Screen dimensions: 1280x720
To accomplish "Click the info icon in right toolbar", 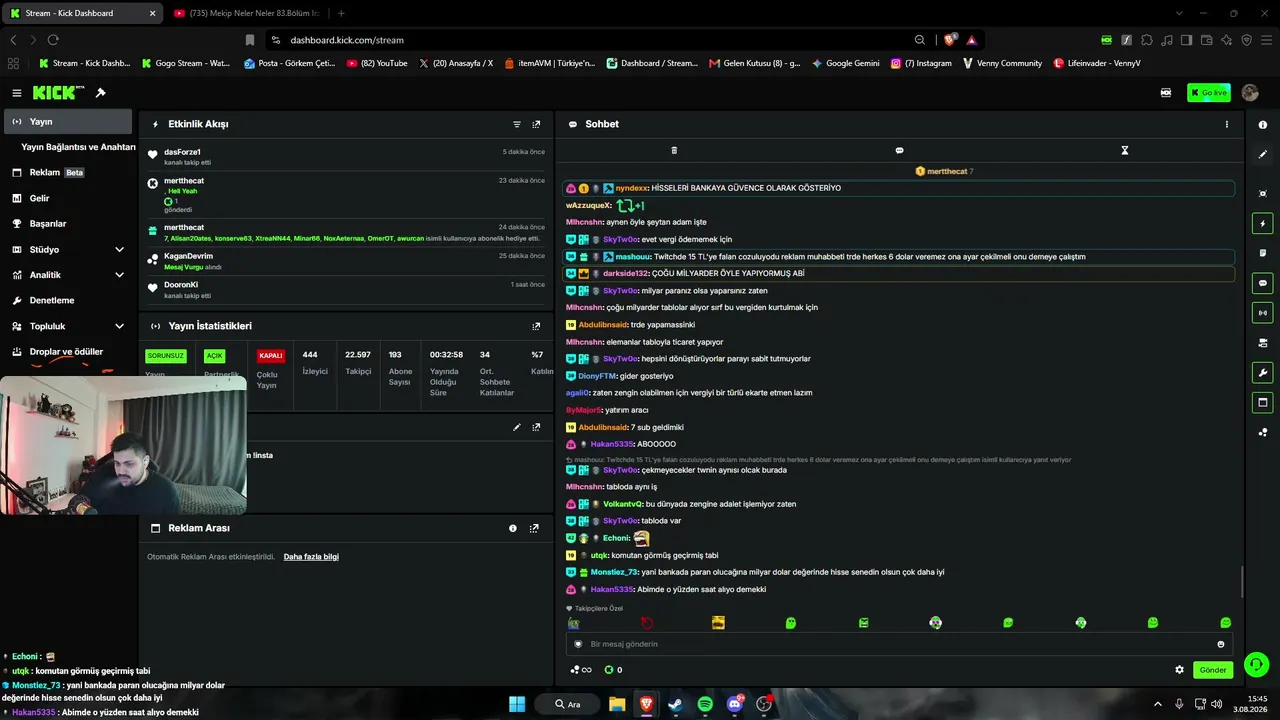I will [x=1263, y=125].
